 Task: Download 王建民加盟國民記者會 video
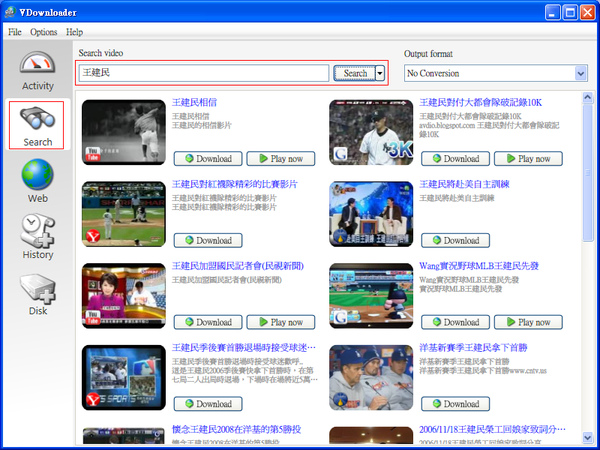[x=208, y=322]
